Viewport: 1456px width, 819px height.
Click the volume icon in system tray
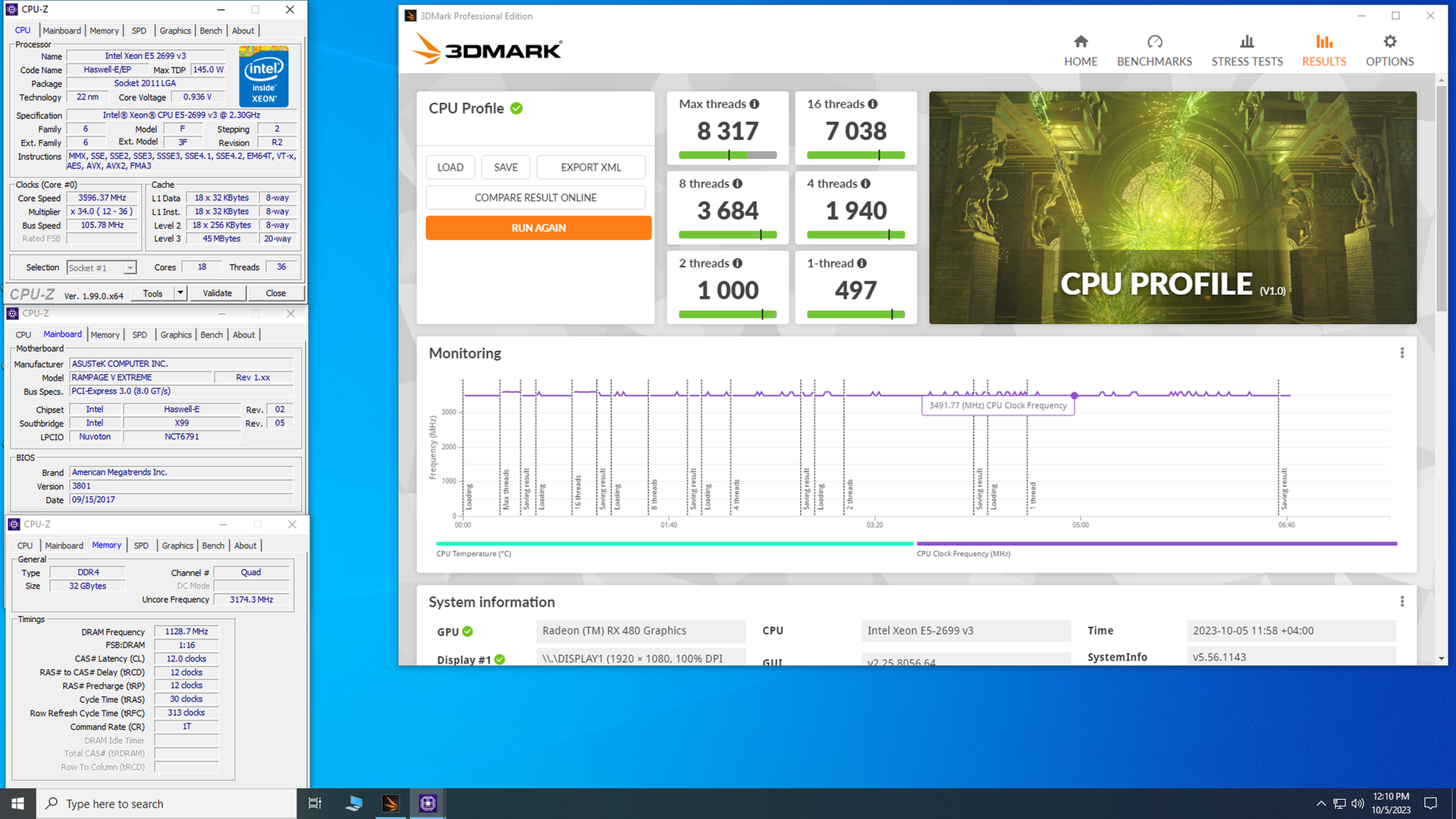[x=1357, y=803]
